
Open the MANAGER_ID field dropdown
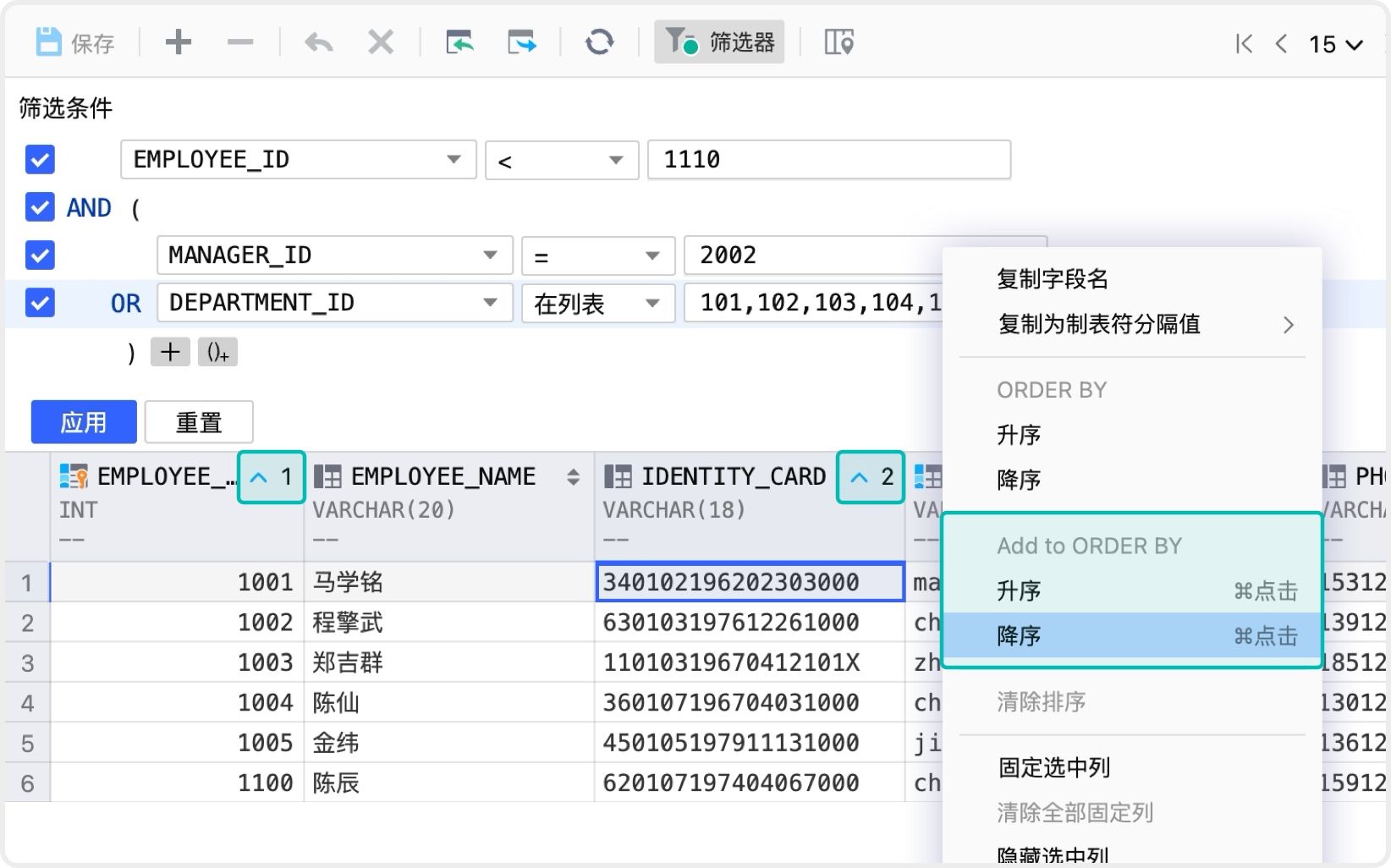pos(335,255)
